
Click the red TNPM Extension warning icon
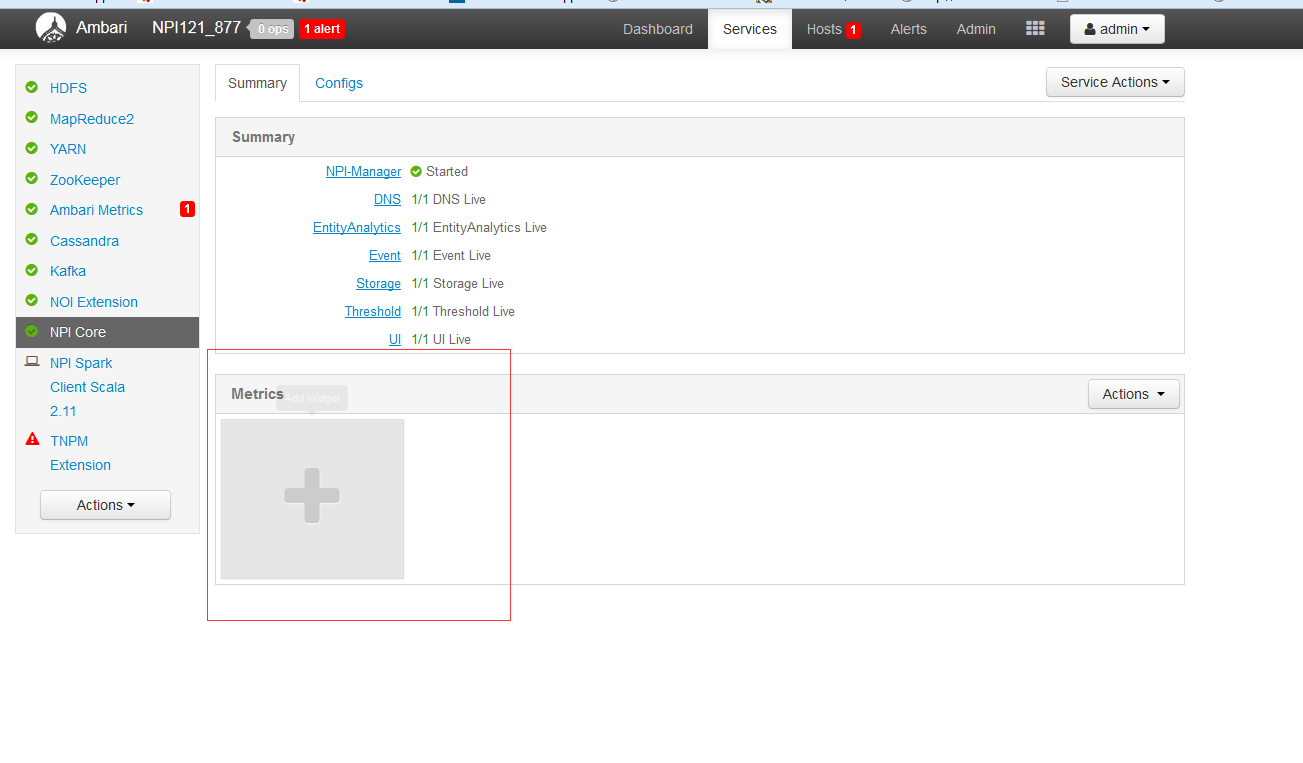point(32,440)
